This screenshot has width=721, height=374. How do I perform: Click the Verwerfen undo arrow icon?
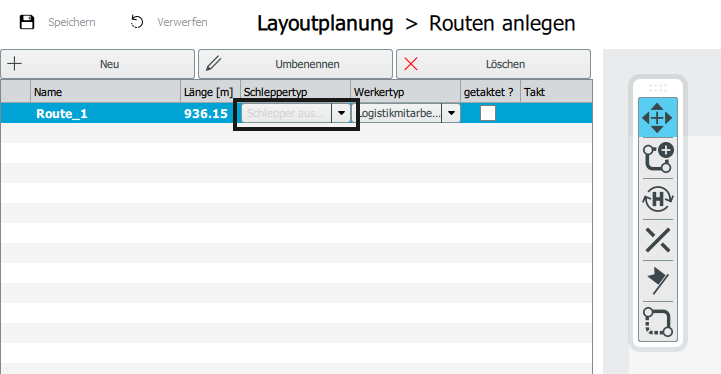(x=137, y=22)
